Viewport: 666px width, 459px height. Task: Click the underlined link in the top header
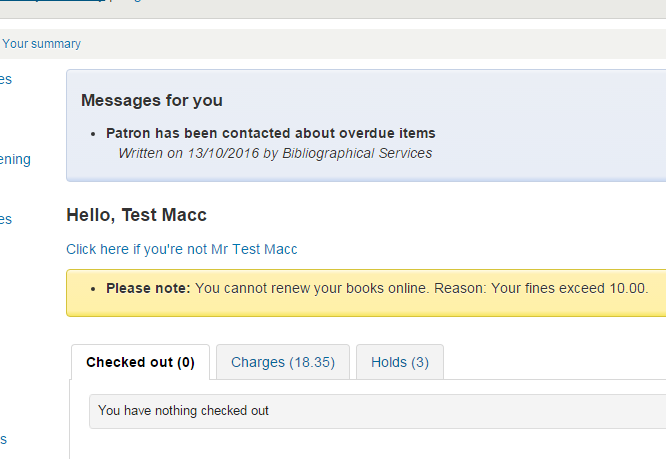coord(60,3)
